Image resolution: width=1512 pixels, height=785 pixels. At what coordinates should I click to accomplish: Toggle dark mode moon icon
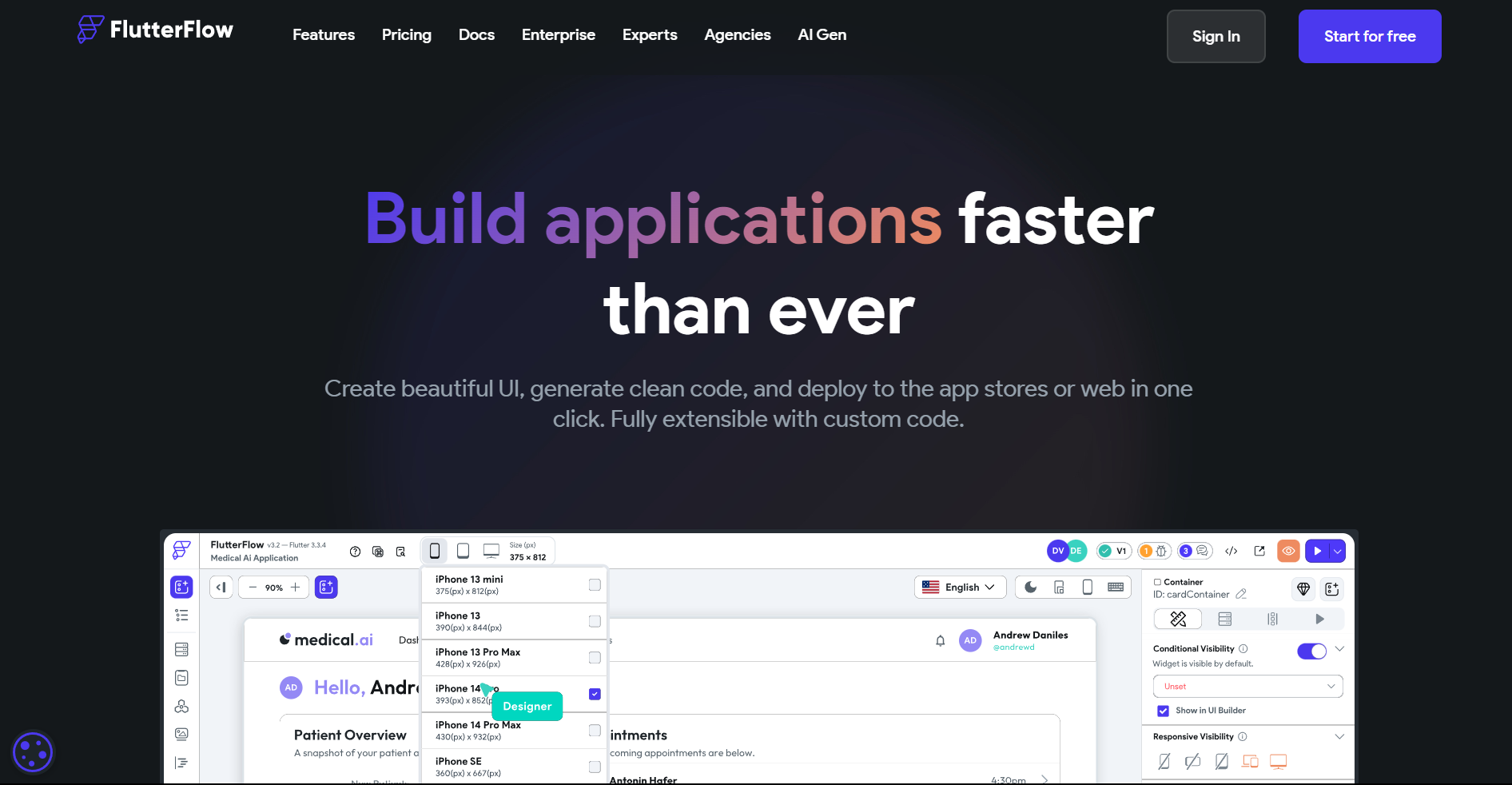[x=1031, y=588]
